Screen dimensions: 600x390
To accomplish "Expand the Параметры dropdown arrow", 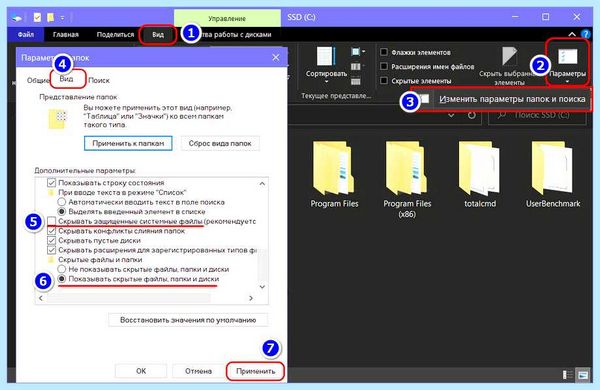I will [x=567, y=82].
